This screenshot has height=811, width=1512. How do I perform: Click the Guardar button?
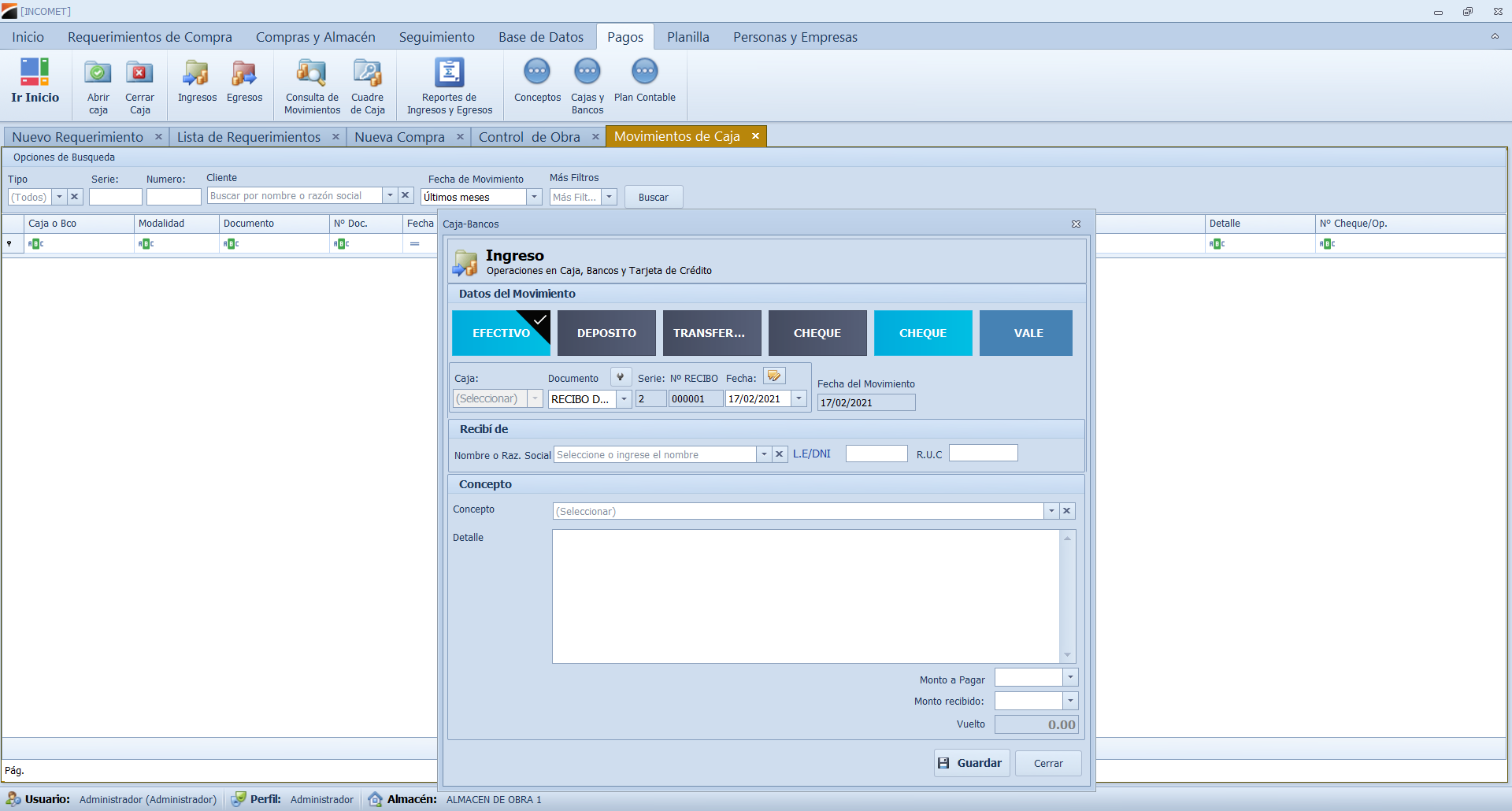[x=971, y=763]
